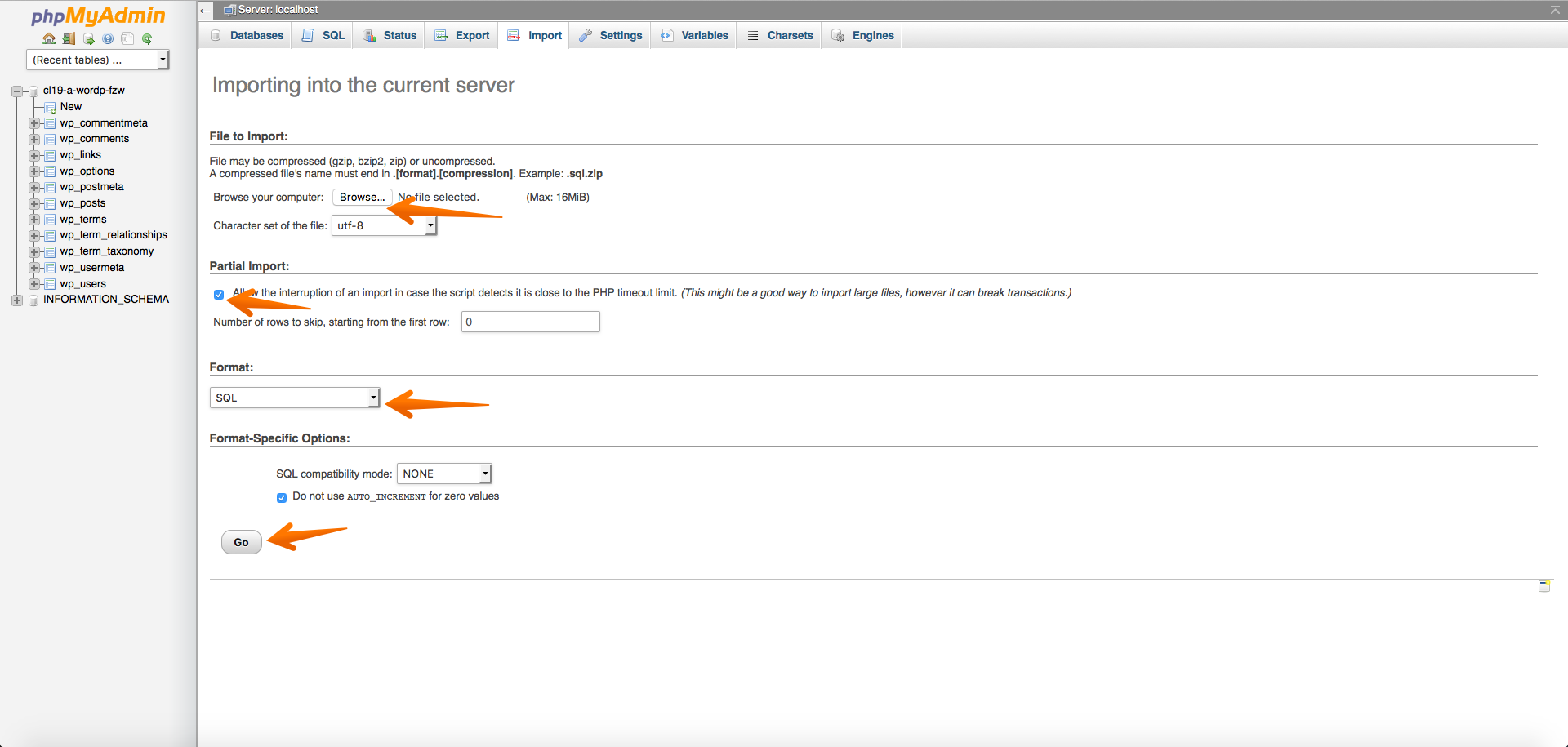Screen dimensions: 1568x747
Task: Click the wp_posts table icon
Action: [50, 203]
